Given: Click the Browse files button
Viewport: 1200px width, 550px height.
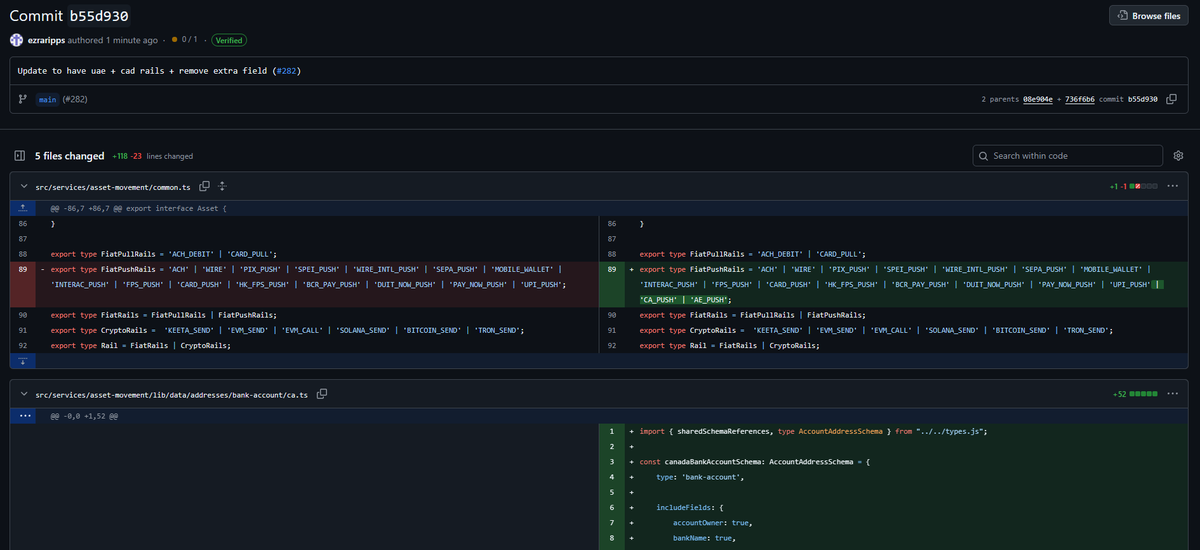Looking at the screenshot, I should [x=1149, y=16].
